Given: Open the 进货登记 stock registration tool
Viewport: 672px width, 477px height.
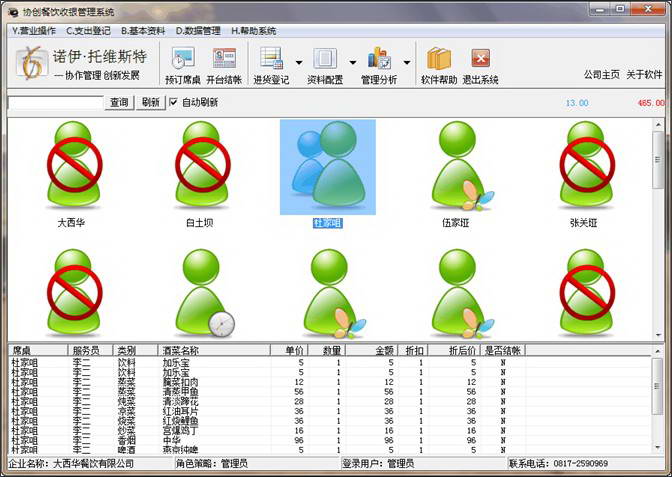Looking at the screenshot, I should click(271, 66).
